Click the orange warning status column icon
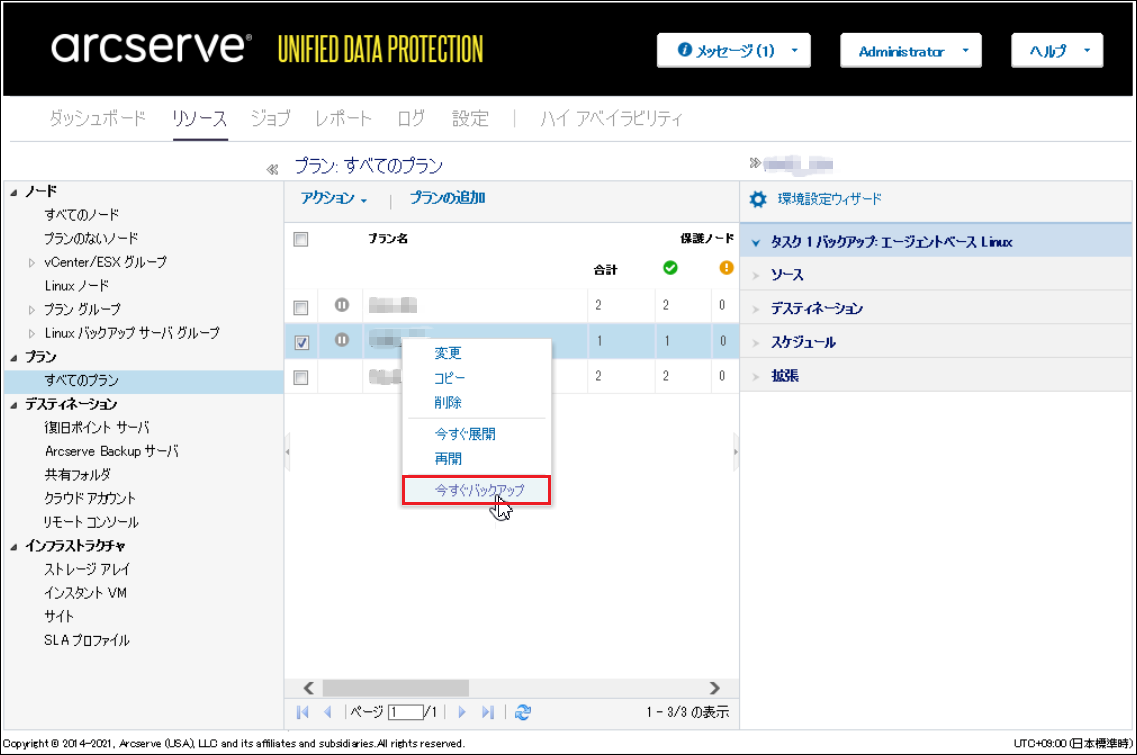1137x755 pixels. (726, 268)
